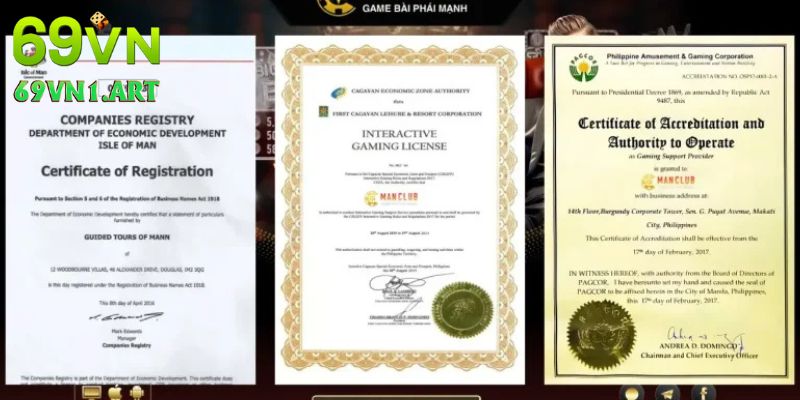The height and width of the screenshot is (400, 800).
Task: Click the Android download icon
Action: pyautogui.click(x=137, y=393)
